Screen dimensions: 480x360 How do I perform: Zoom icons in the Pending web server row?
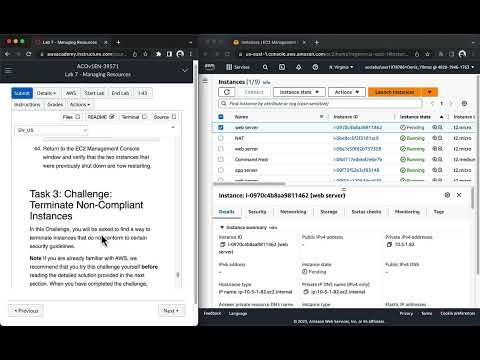(437, 127)
